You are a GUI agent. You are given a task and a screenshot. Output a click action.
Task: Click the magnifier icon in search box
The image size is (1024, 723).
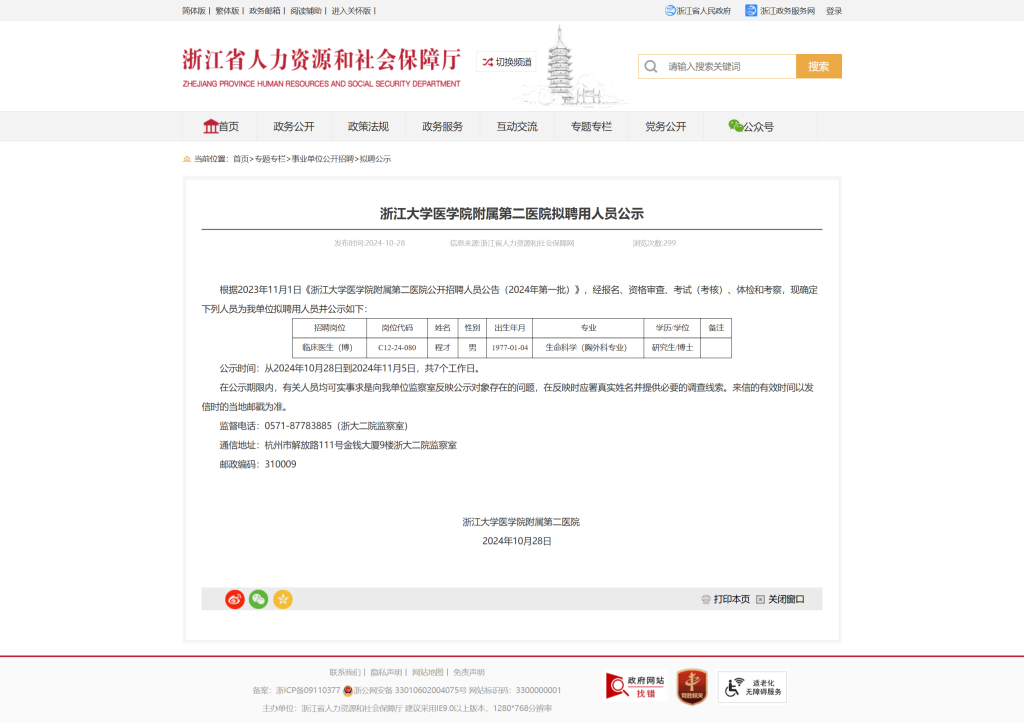tap(651, 67)
